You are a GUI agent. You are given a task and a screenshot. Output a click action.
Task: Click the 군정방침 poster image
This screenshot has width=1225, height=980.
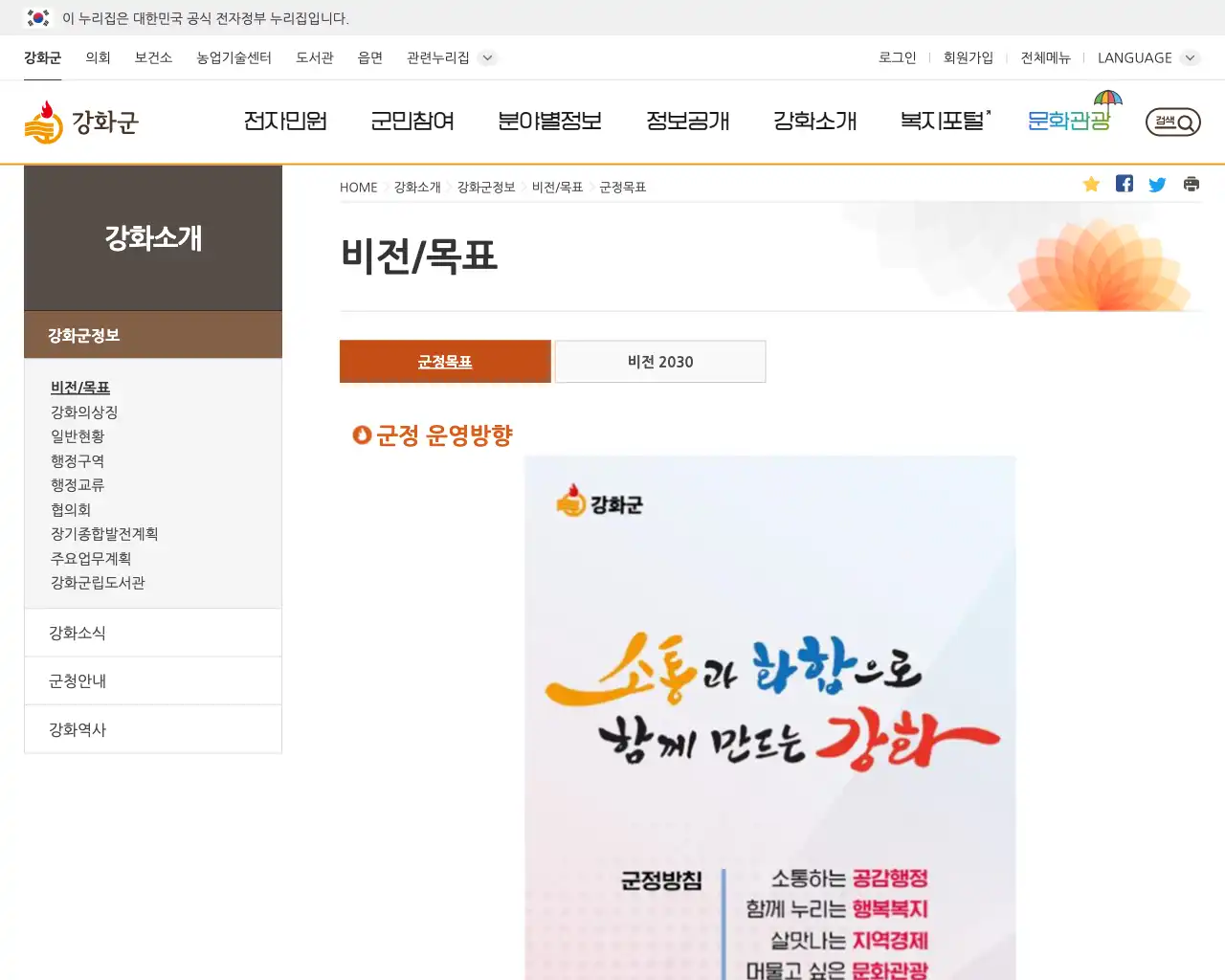point(768,718)
